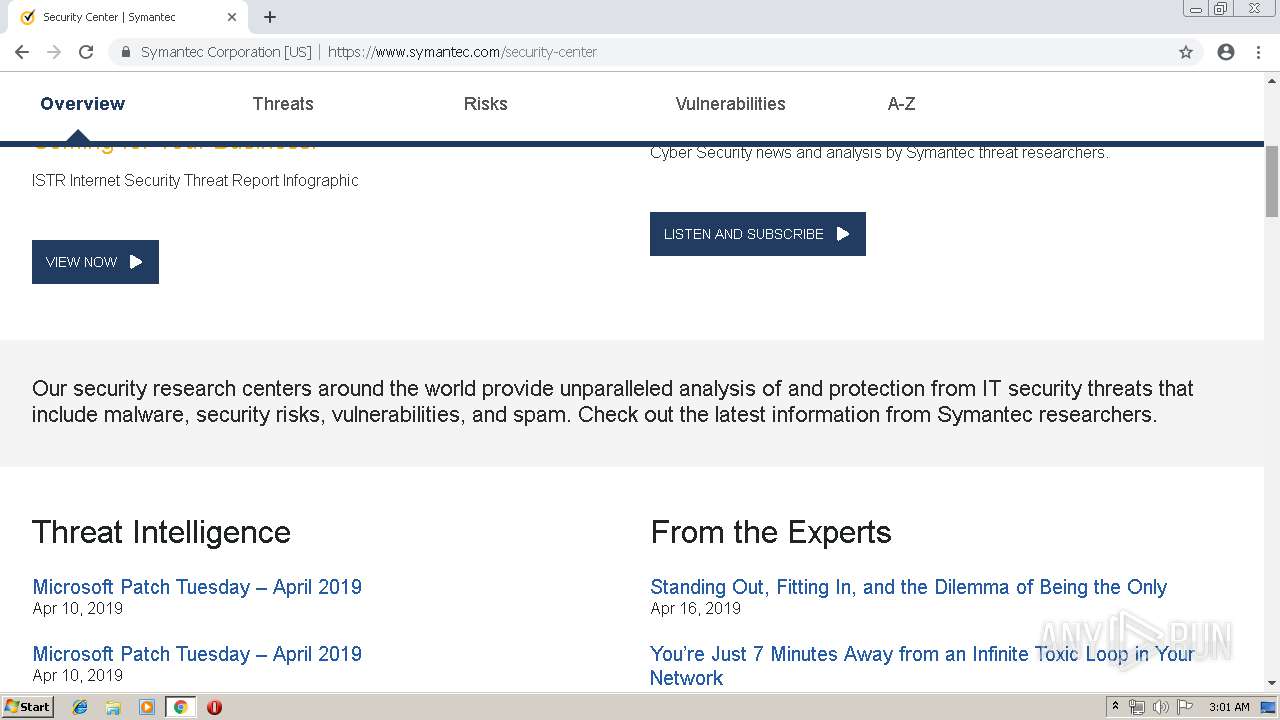Go back with the browser back arrow

pyautogui.click(x=22, y=52)
